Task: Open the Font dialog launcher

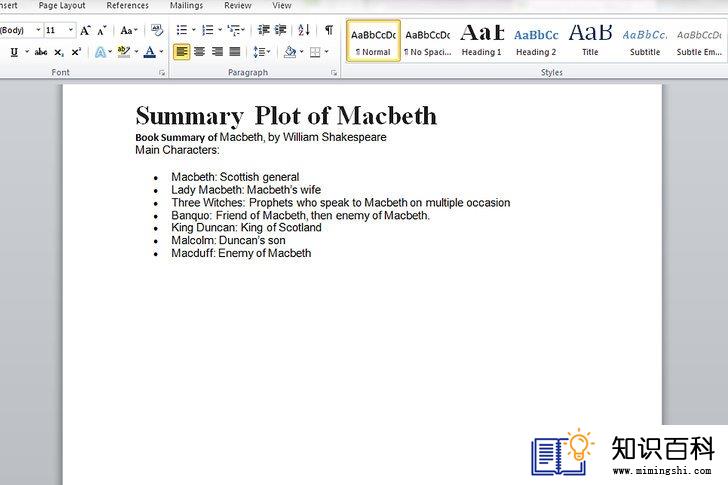Action: (162, 73)
